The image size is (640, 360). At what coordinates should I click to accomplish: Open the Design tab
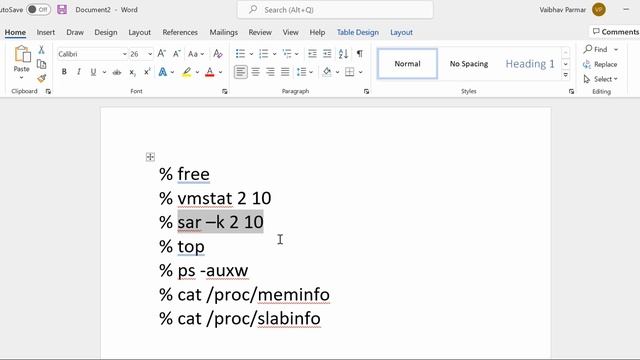click(106, 32)
